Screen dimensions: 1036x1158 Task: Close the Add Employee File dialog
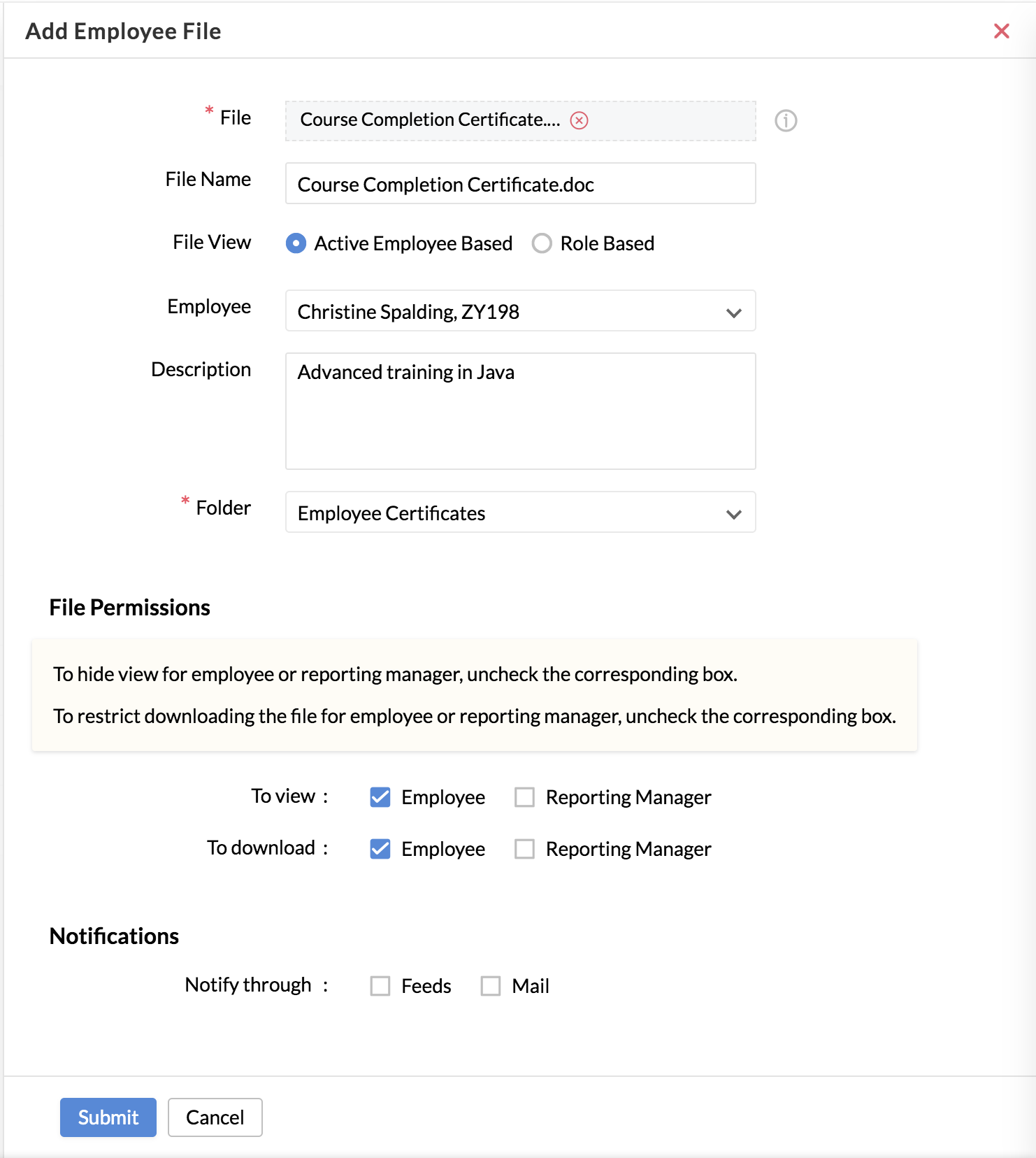coord(1001,31)
